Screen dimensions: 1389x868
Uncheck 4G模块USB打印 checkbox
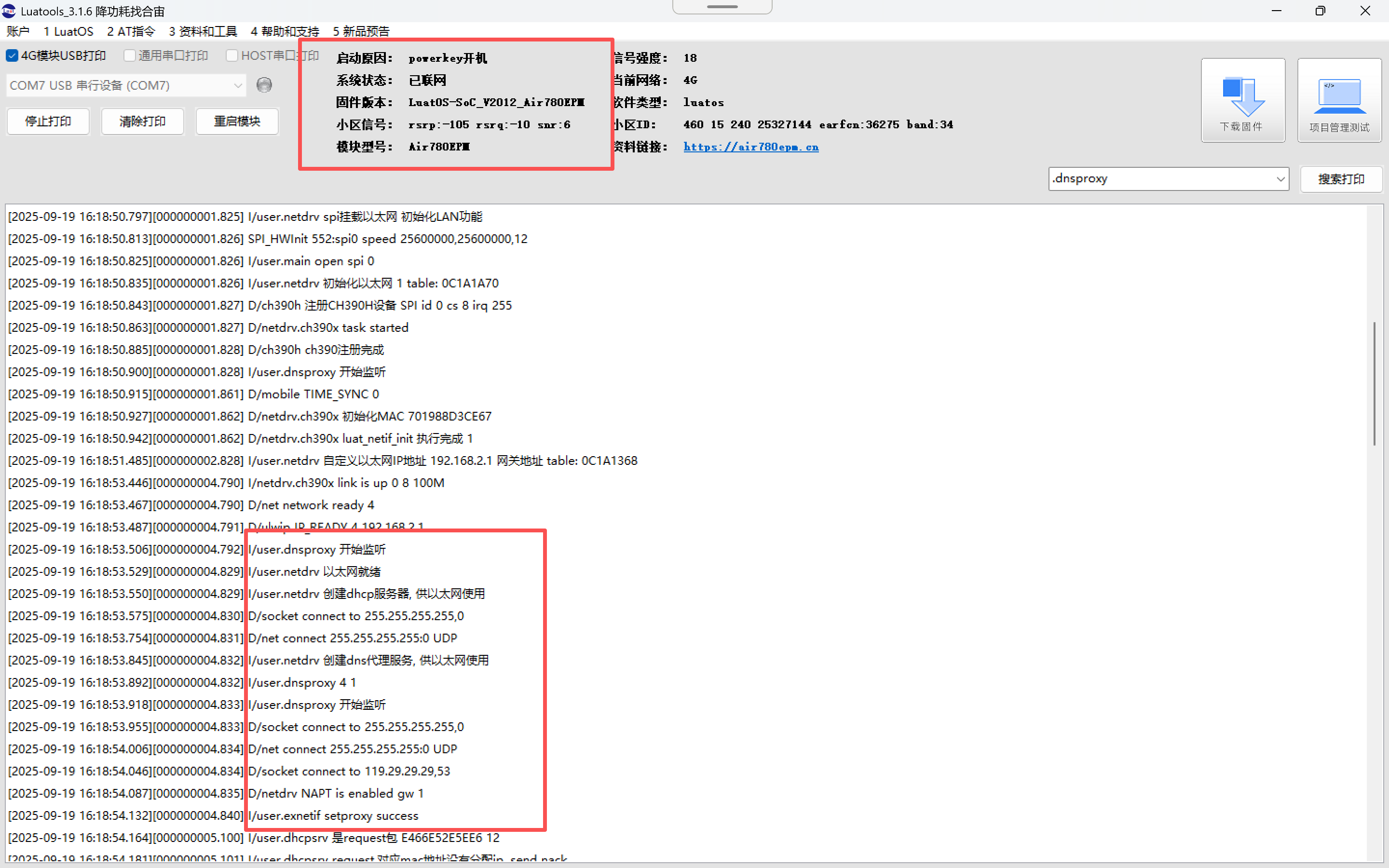pos(12,55)
